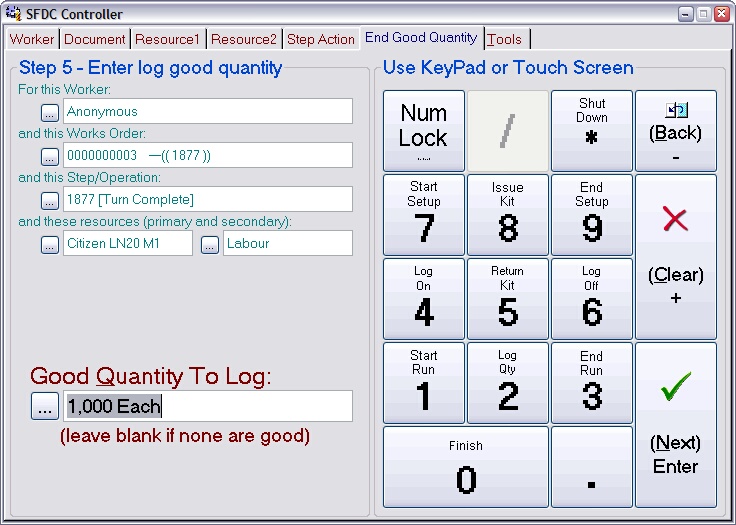This screenshot has width=736, height=525.
Task: Tap the decimal point key
Action: pyautogui.click(x=592, y=467)
